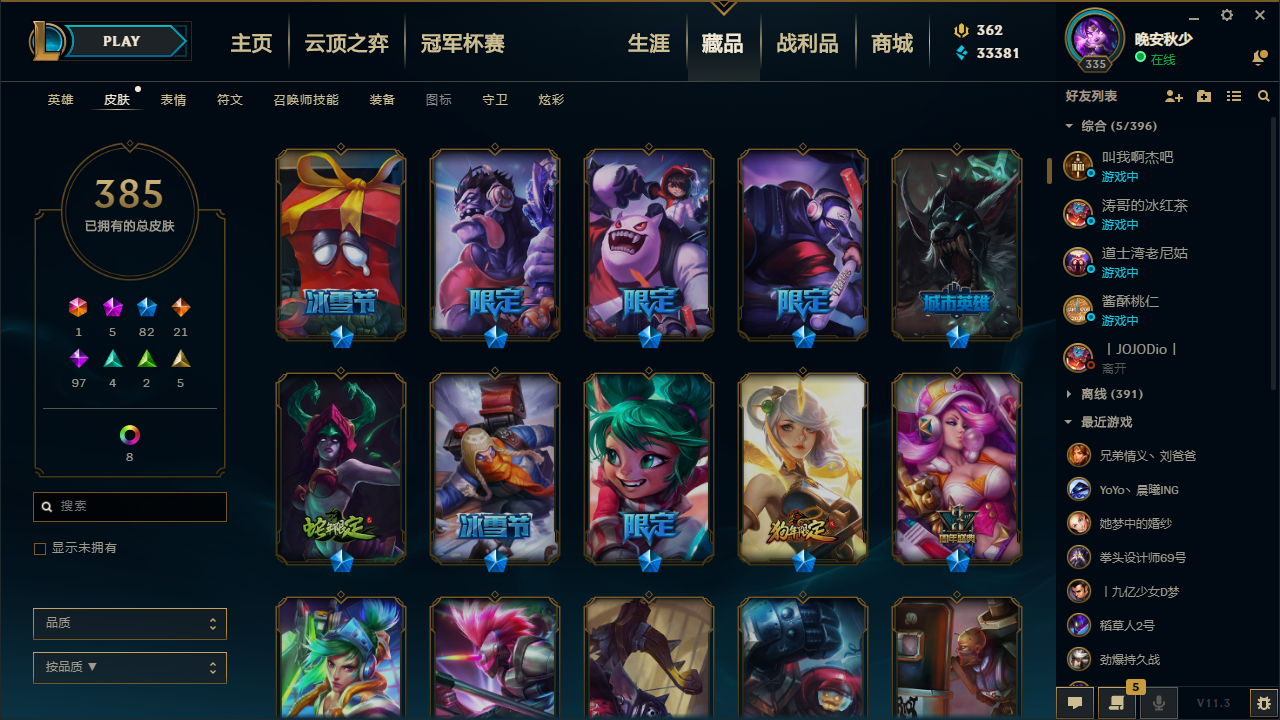Click the 搜索 skin search field

coord(130,507)
